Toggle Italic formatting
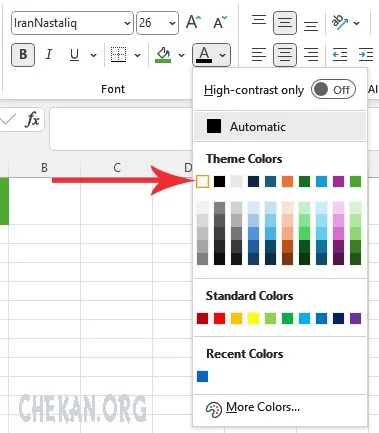 tap(49, 54)
